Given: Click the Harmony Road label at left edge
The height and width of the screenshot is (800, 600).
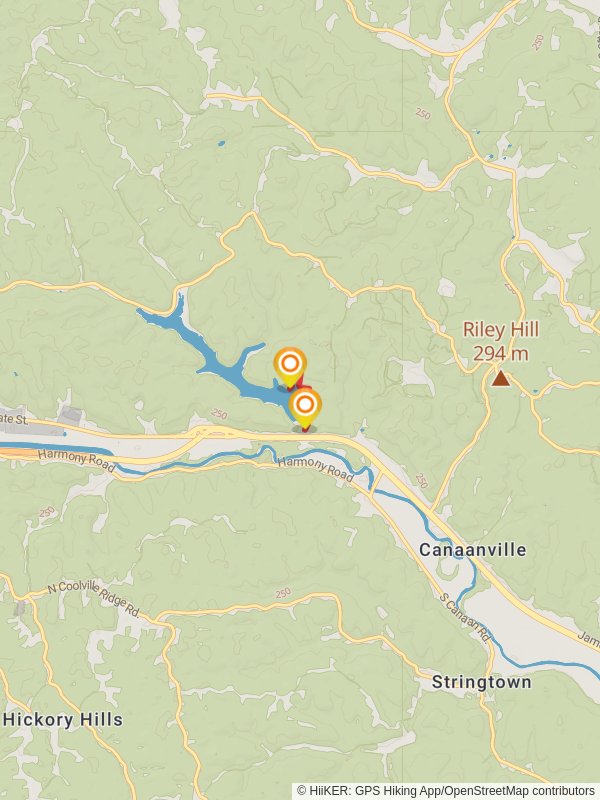Looking at the screenshot, I should point(77,460).
